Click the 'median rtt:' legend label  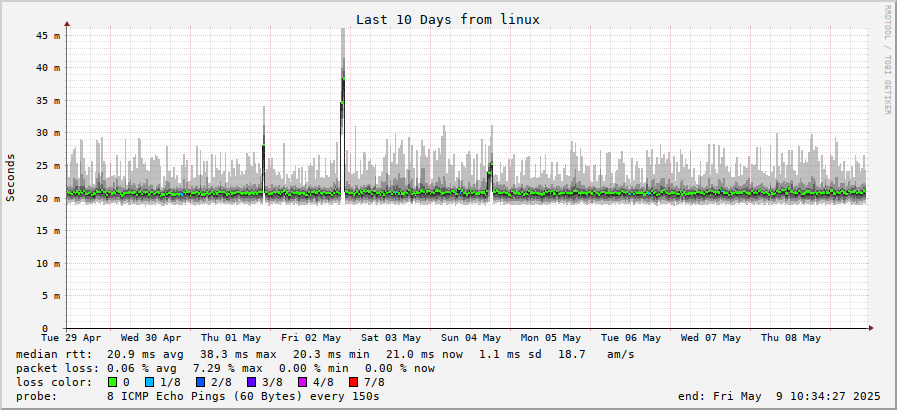click(x=54, y=355)
